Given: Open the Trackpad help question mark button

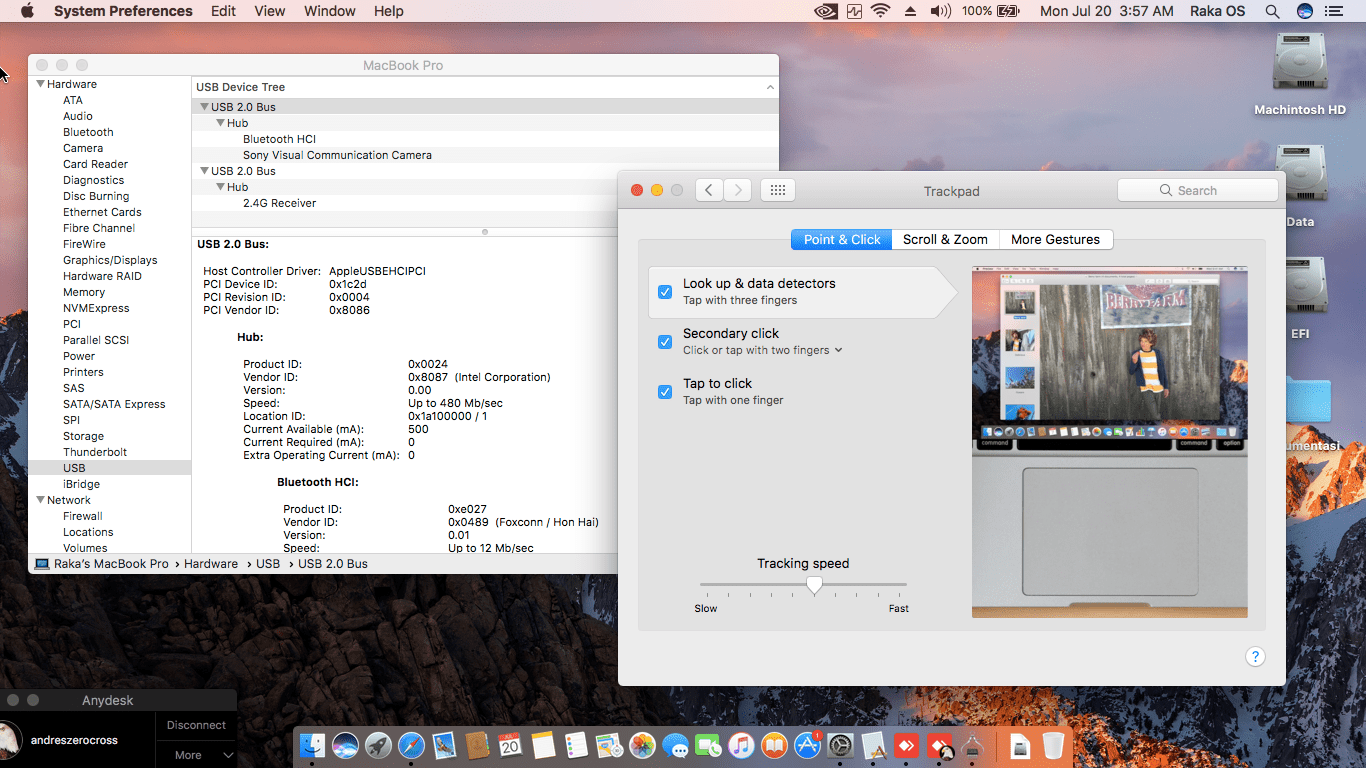Looking at the screenshot, I should coord(1255,657).
